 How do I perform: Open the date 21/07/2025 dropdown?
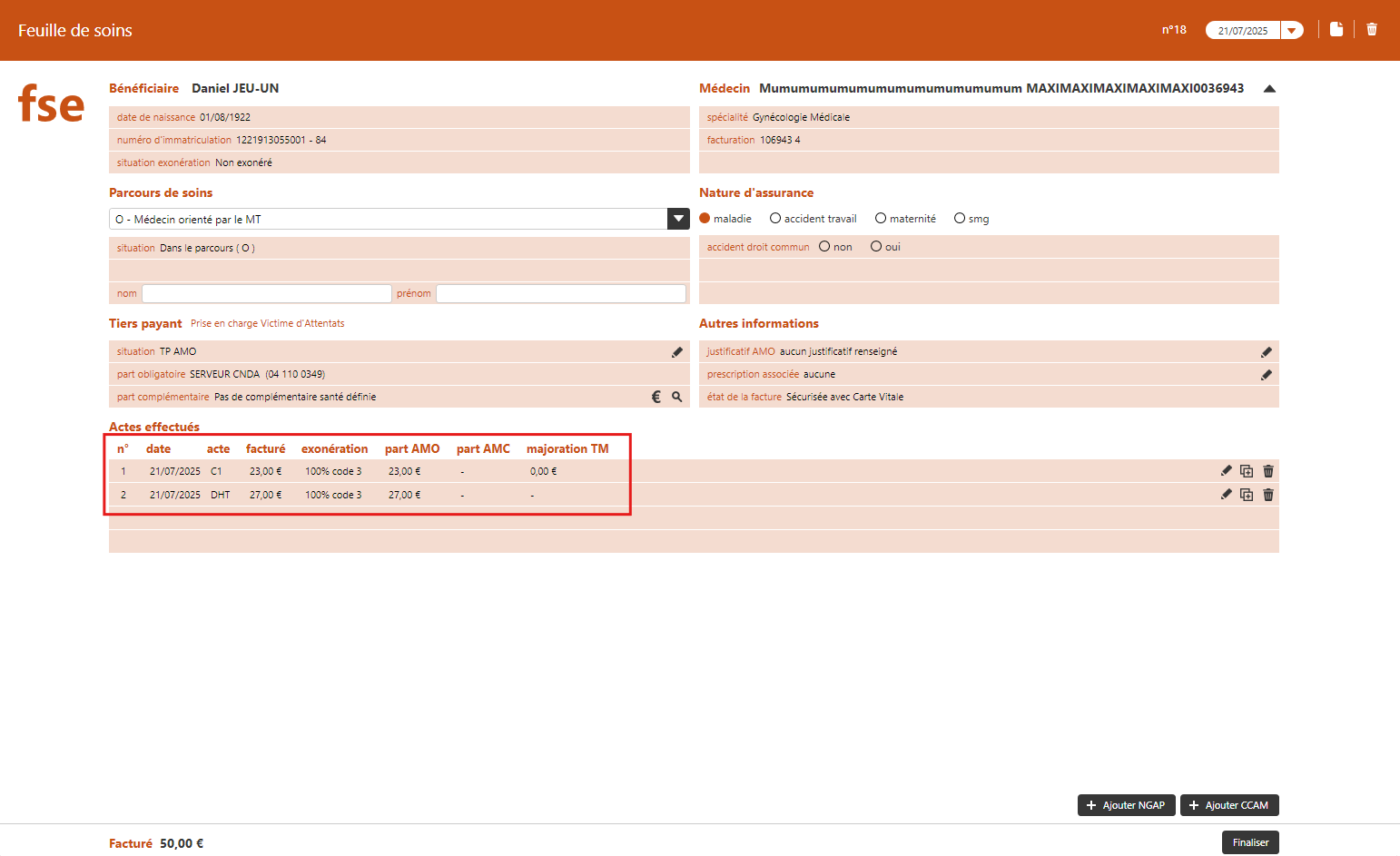1291,31
